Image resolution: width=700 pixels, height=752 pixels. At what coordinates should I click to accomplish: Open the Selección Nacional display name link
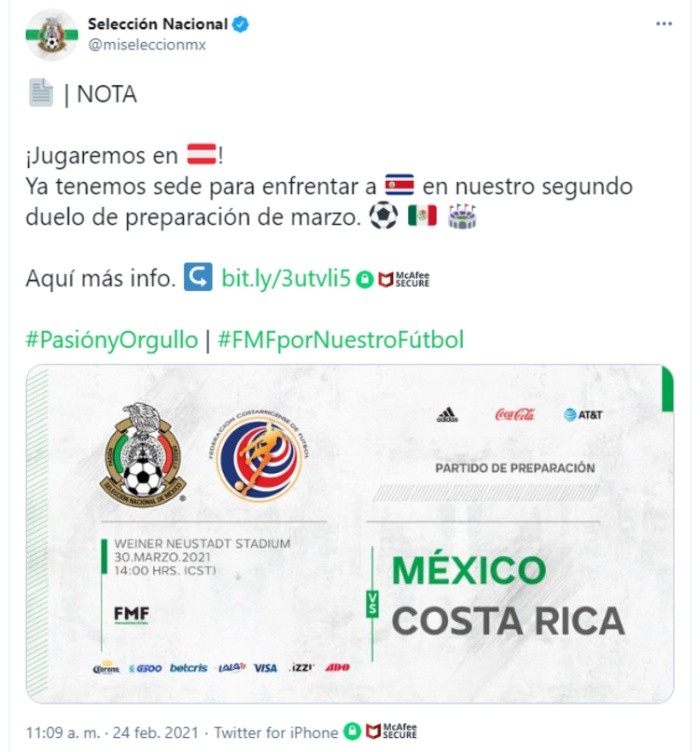pyautogui.click(x=157, y=24)
